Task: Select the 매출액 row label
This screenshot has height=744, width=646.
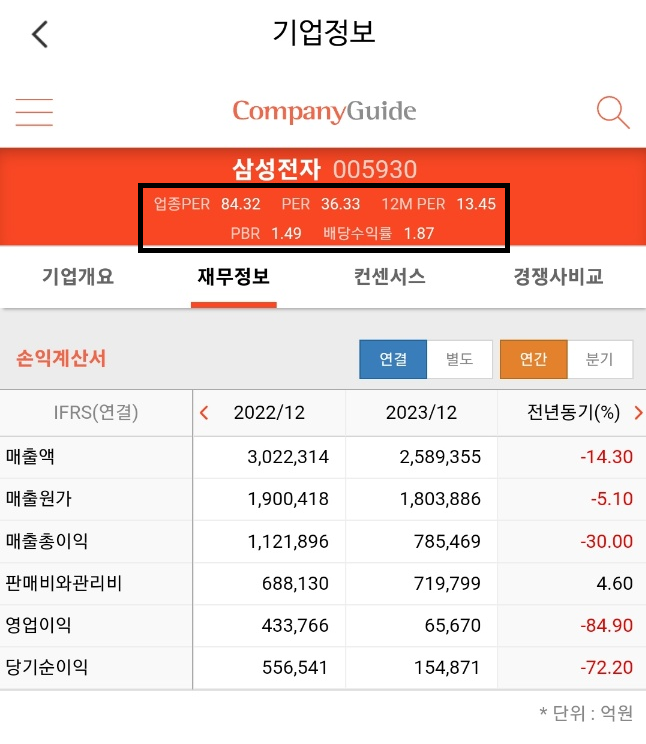Action: [30, 456]
